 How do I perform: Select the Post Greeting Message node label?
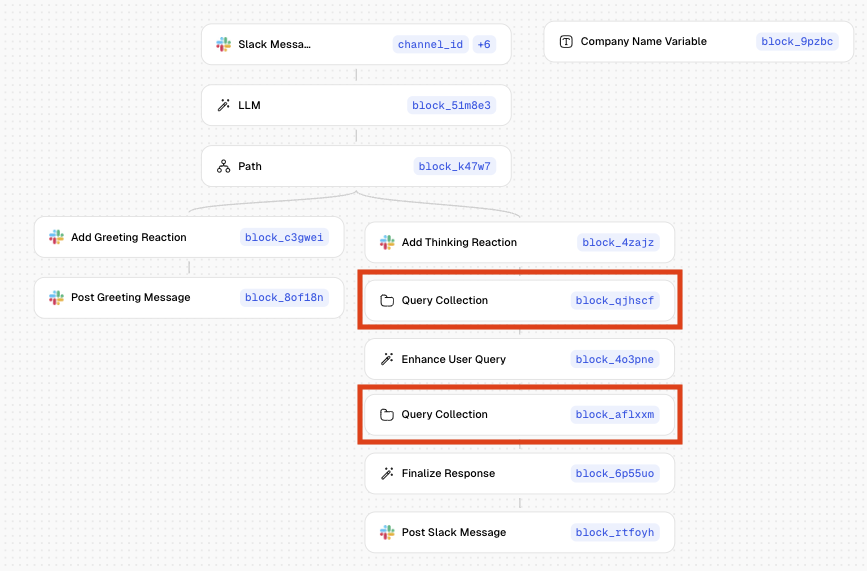[x=130, y=297]
